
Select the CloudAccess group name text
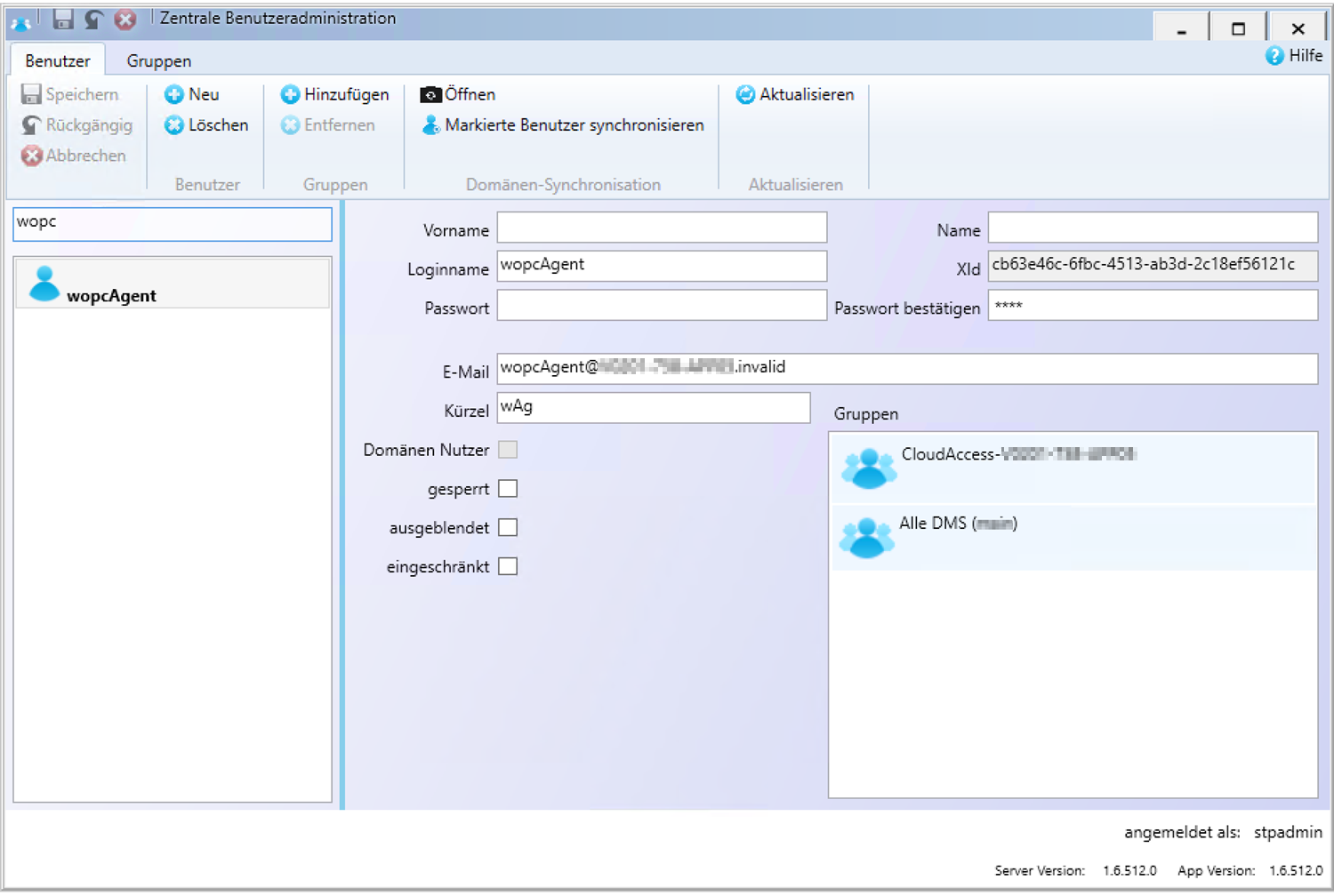[x=1019, y=454]
